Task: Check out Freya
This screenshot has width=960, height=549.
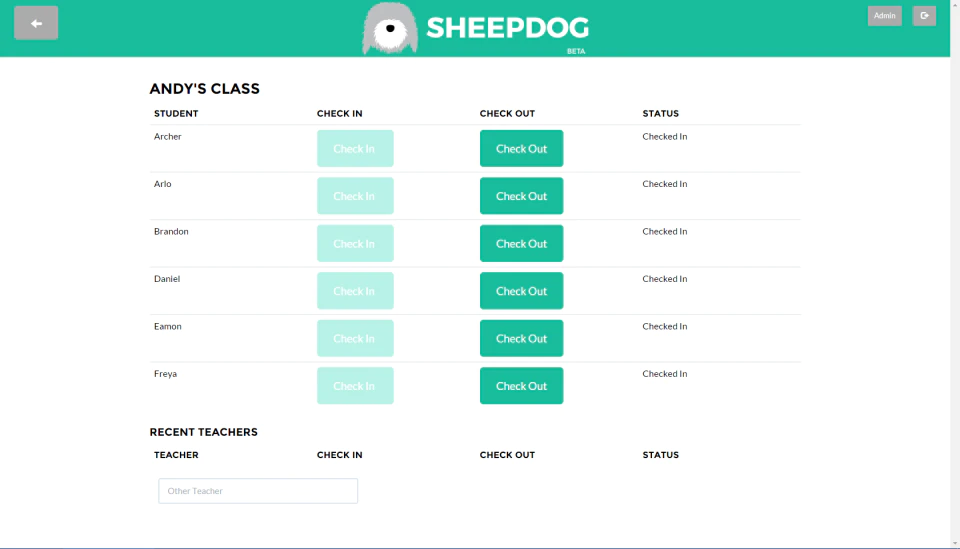Action: point(521,386)
